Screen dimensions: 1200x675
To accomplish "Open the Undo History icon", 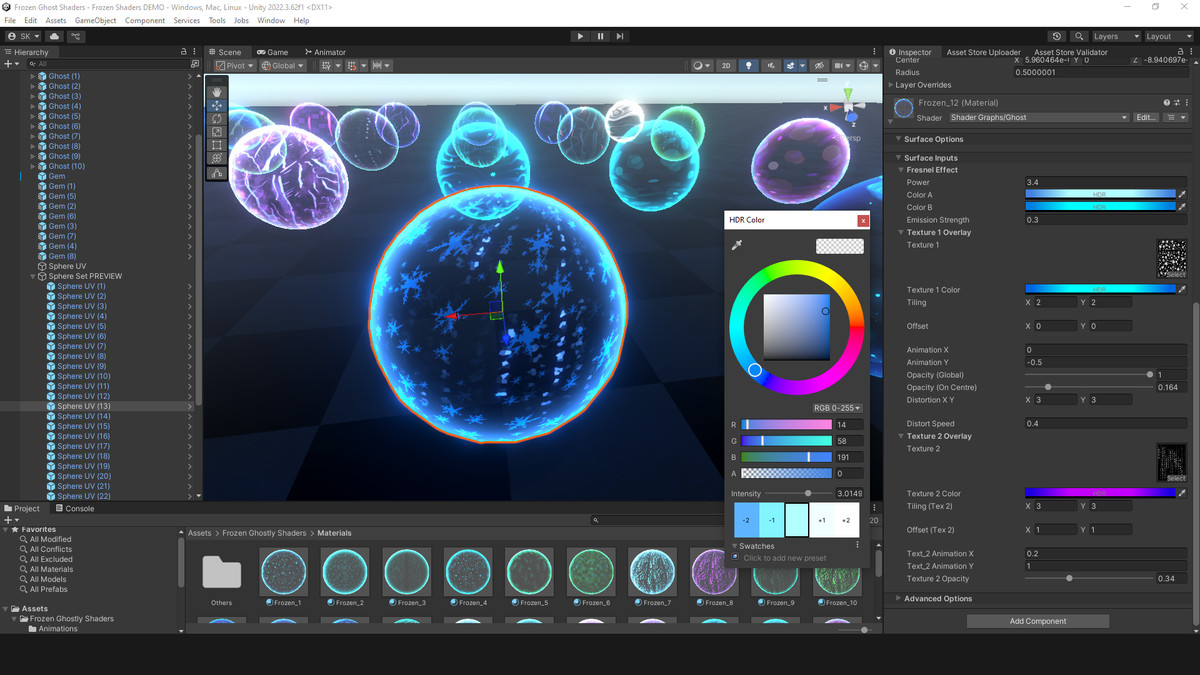I will point(1057,36).
